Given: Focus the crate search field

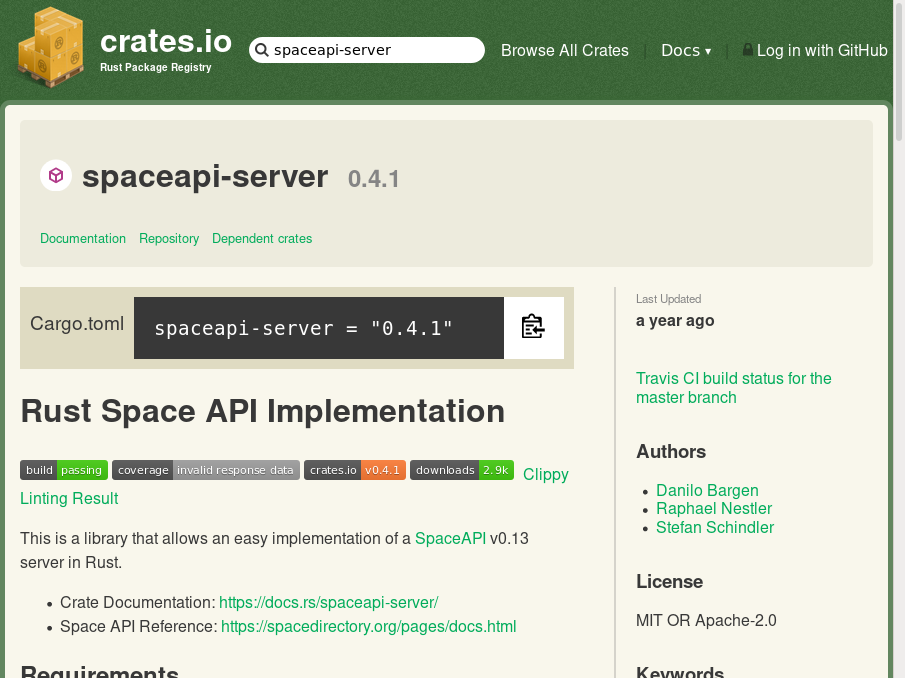Looking at the screenshot, I should pos(375,50).
